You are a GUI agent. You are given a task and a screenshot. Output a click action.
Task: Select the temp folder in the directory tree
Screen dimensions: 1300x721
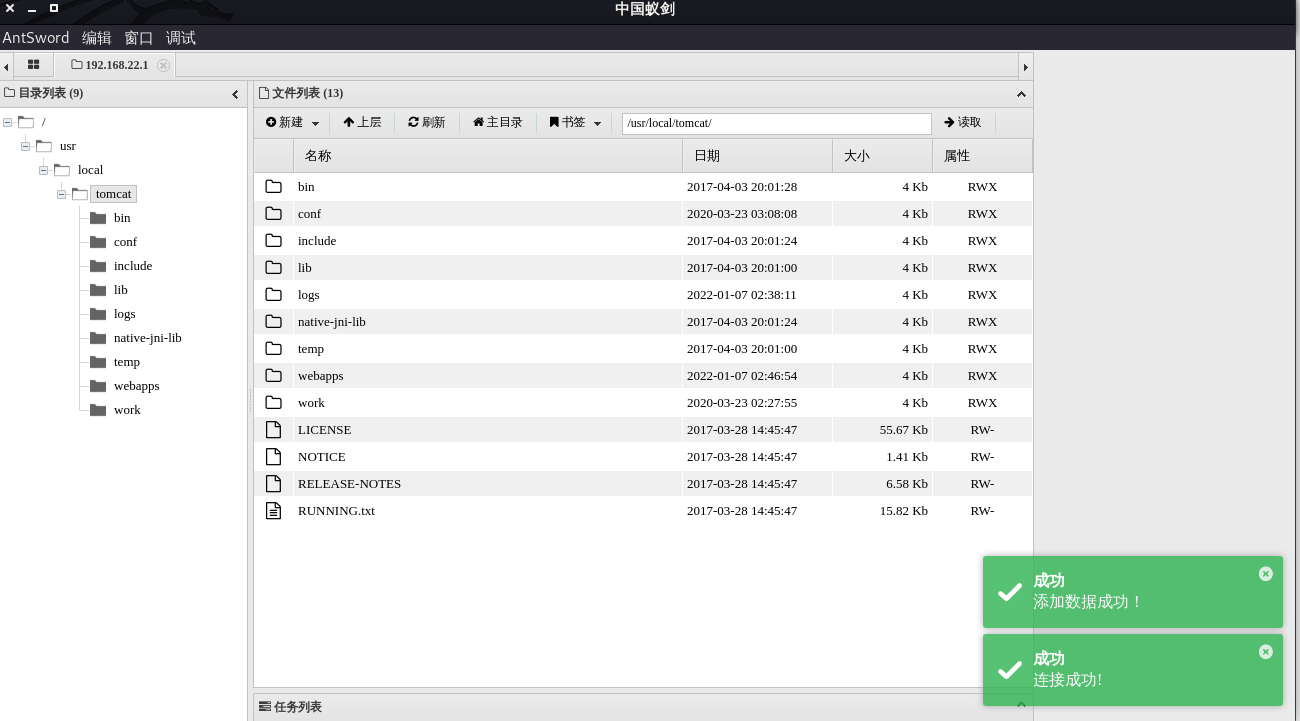pyautogui.click(x=127, y=362)
